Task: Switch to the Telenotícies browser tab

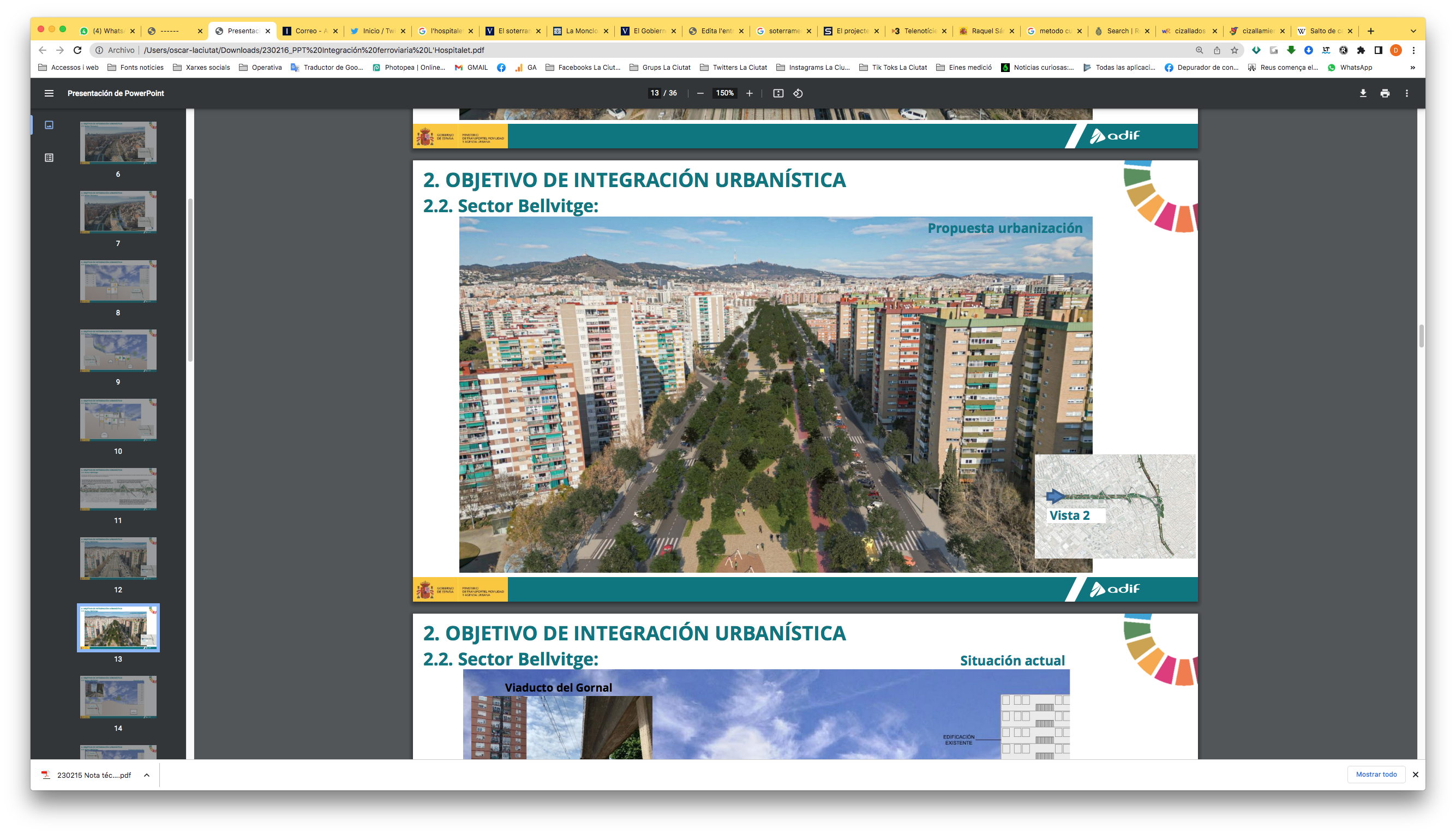Action: (x=919, y=31)
